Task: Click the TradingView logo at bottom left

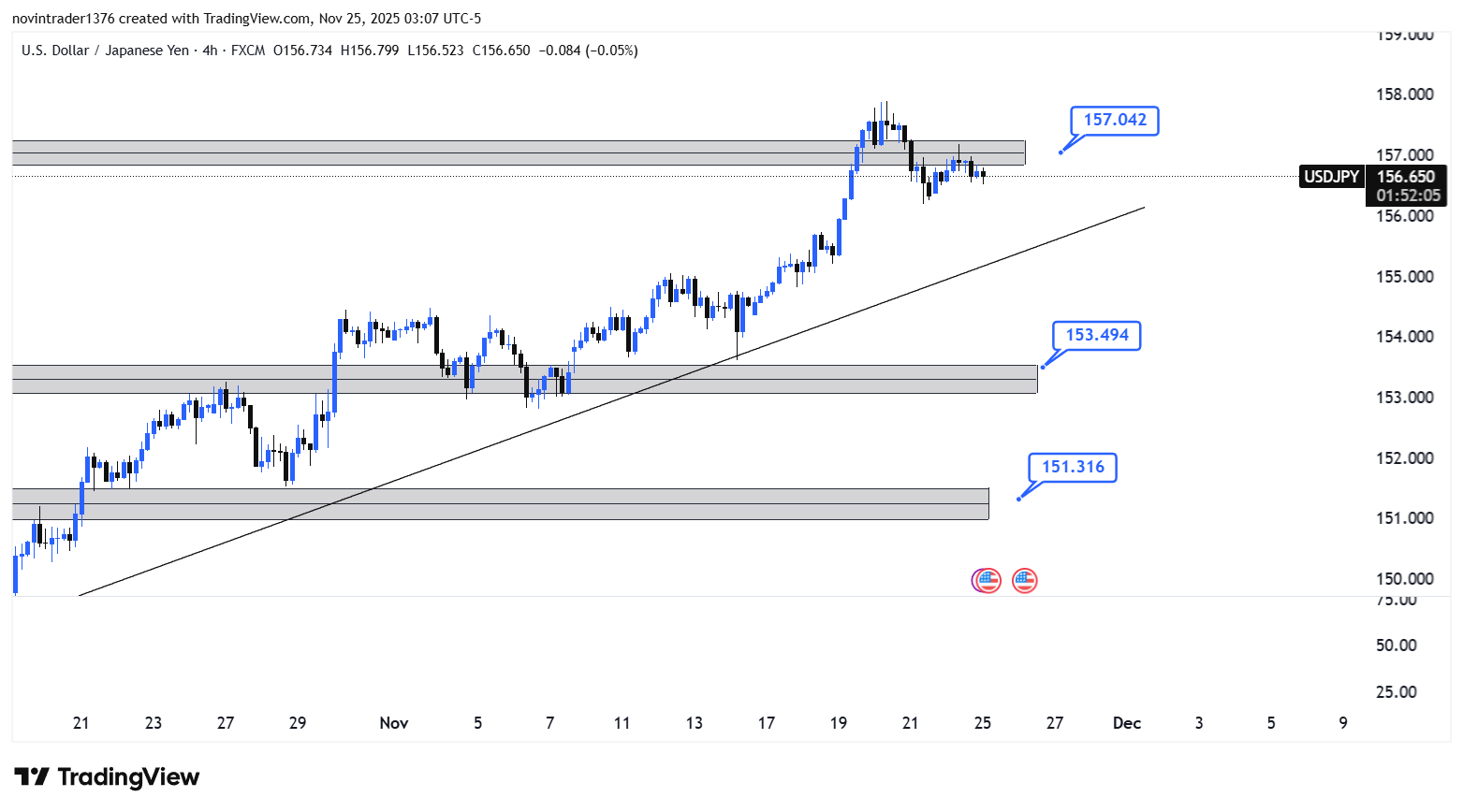Action: click(107, 777)
